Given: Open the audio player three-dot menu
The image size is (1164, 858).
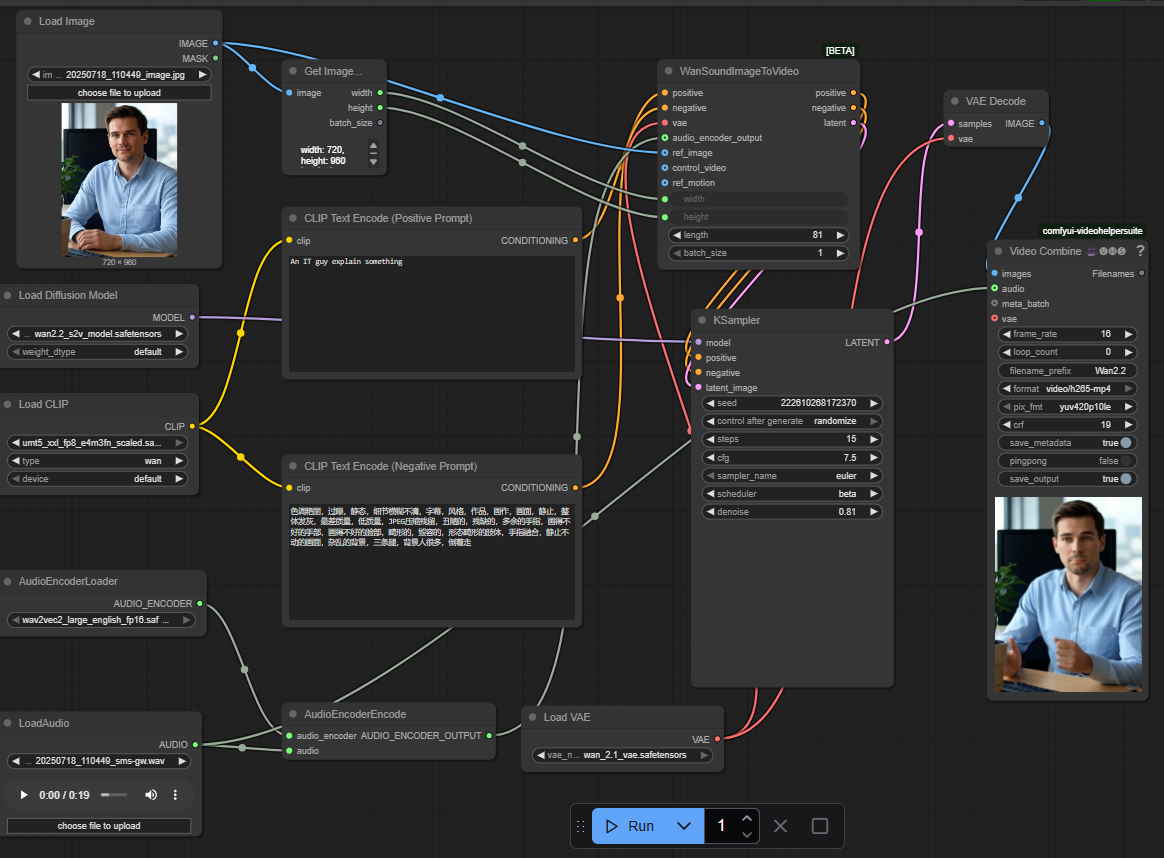Looking at the screenshot, I should pos(175,795).
